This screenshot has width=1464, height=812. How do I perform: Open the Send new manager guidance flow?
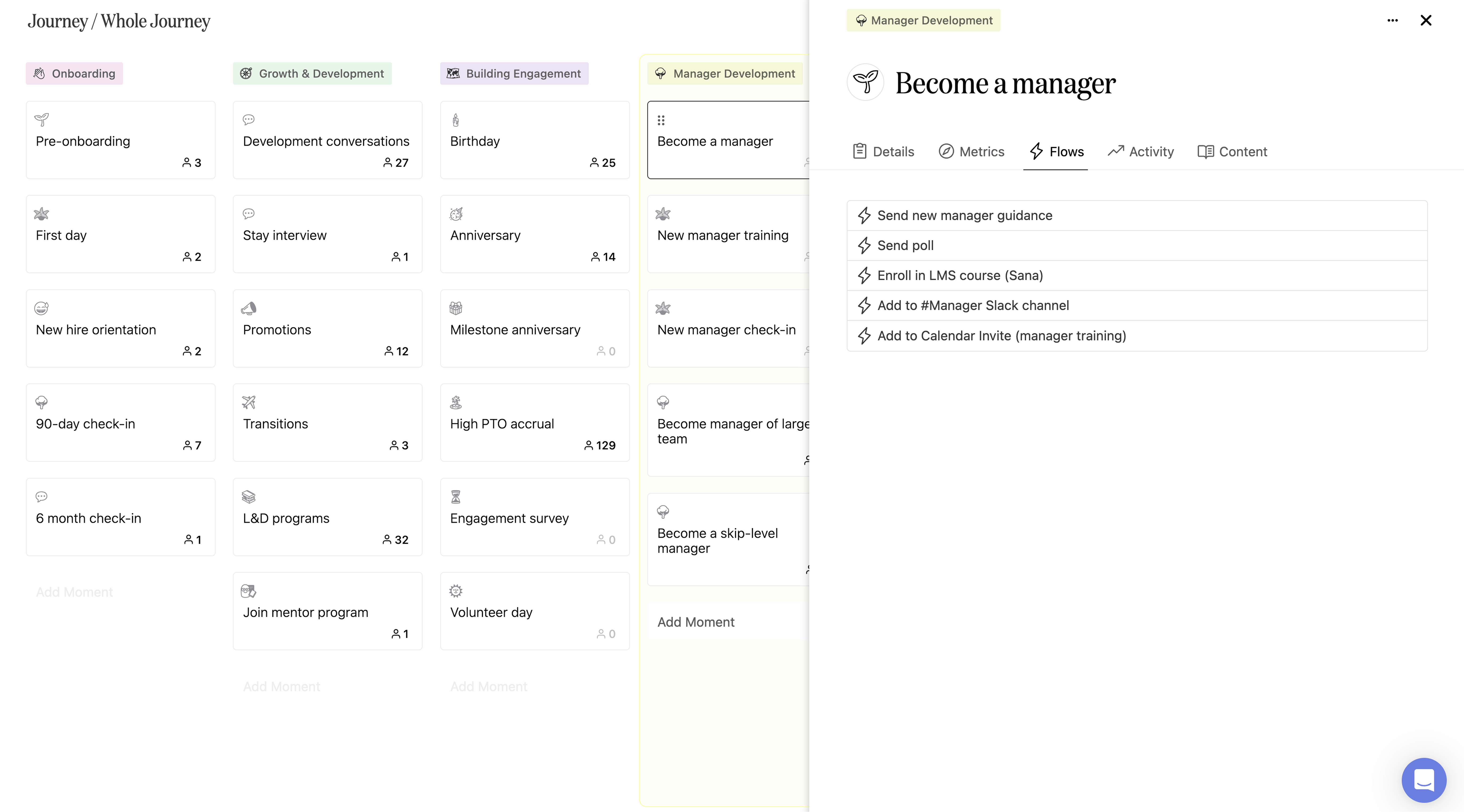tap(1137, 215)
